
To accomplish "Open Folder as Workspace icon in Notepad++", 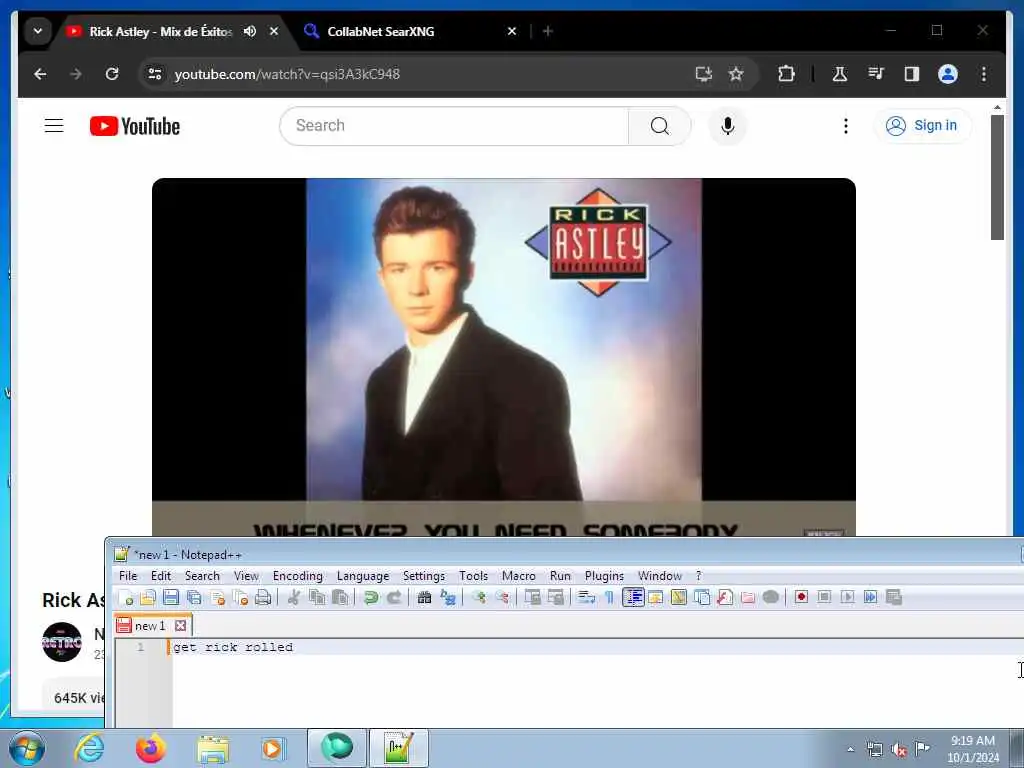I will [x=748, y=597].
